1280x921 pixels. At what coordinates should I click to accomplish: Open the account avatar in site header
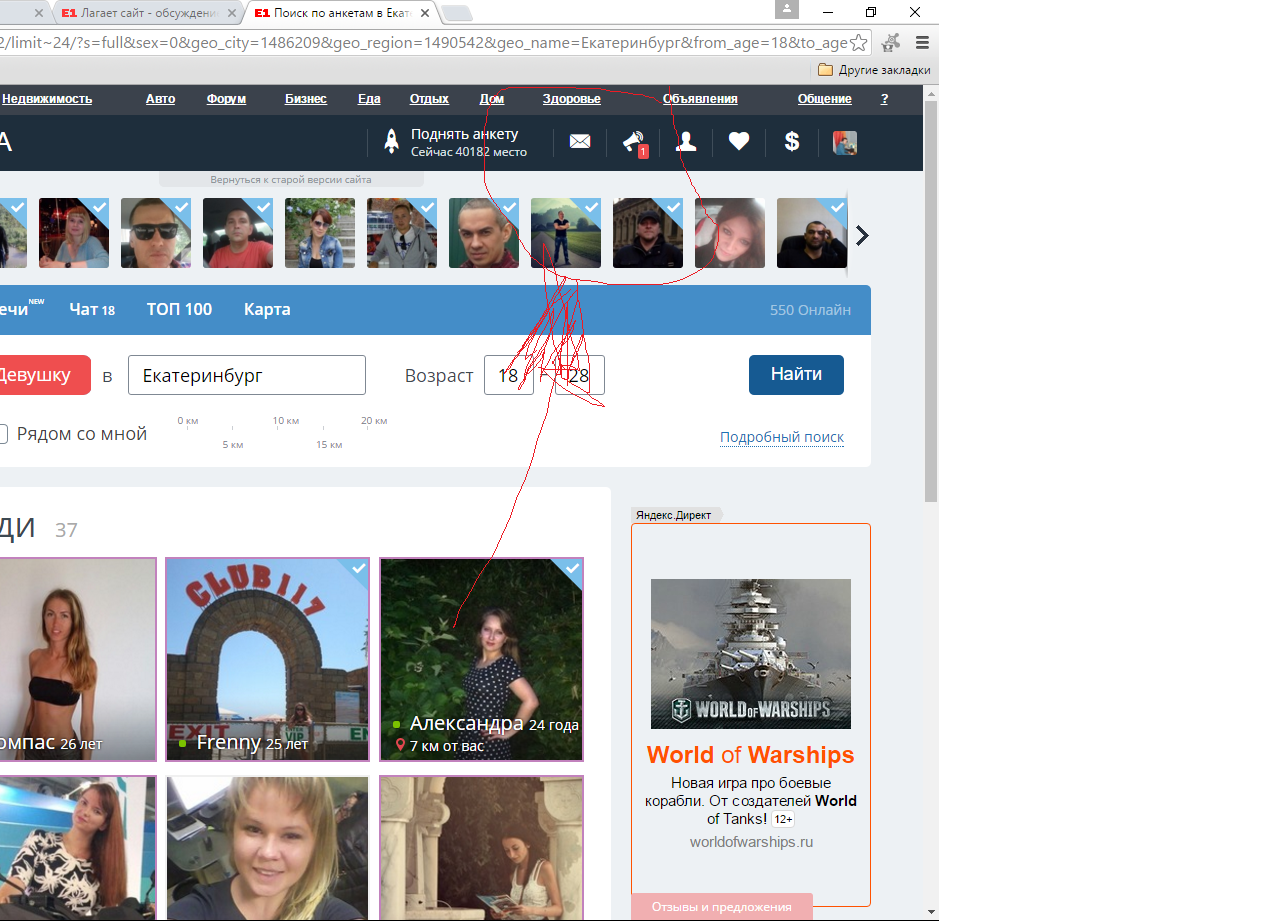845,142
